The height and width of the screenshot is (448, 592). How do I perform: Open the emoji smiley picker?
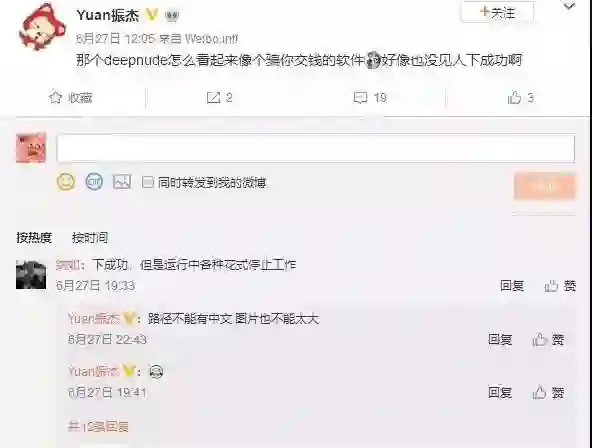[66, 182]
